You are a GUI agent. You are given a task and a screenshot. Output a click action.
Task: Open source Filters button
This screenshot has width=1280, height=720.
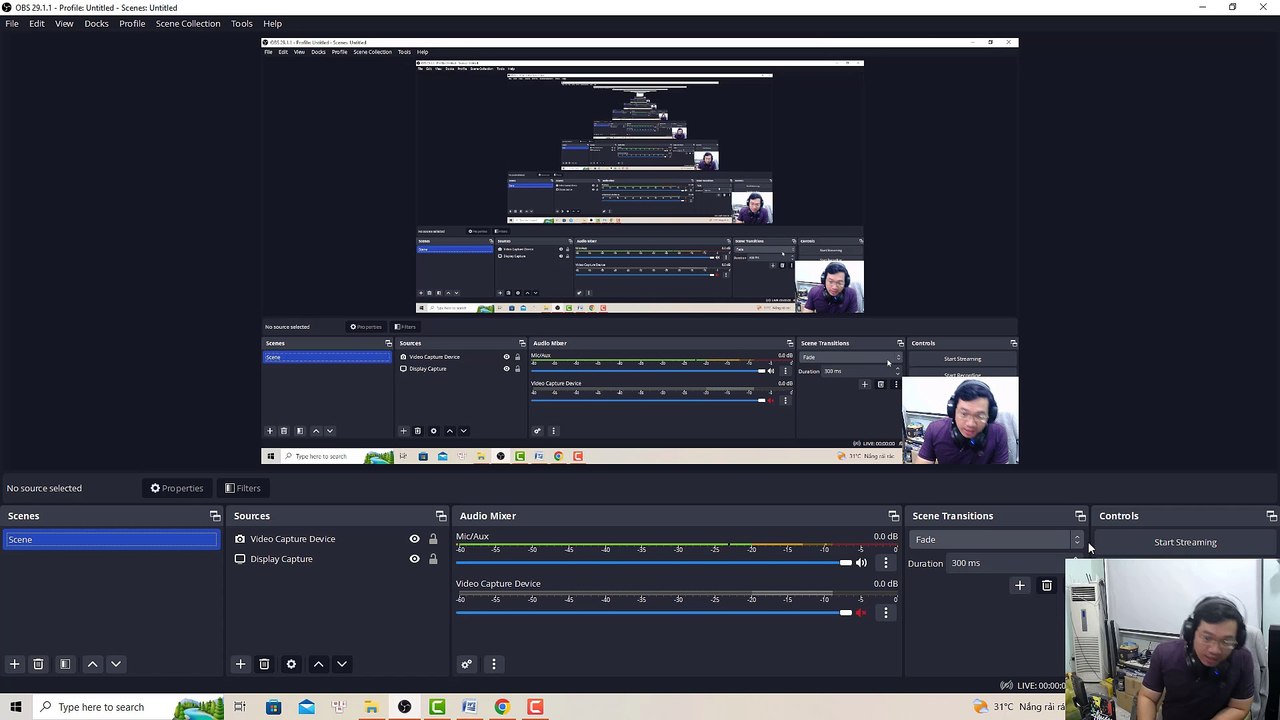tap(243, 488)
